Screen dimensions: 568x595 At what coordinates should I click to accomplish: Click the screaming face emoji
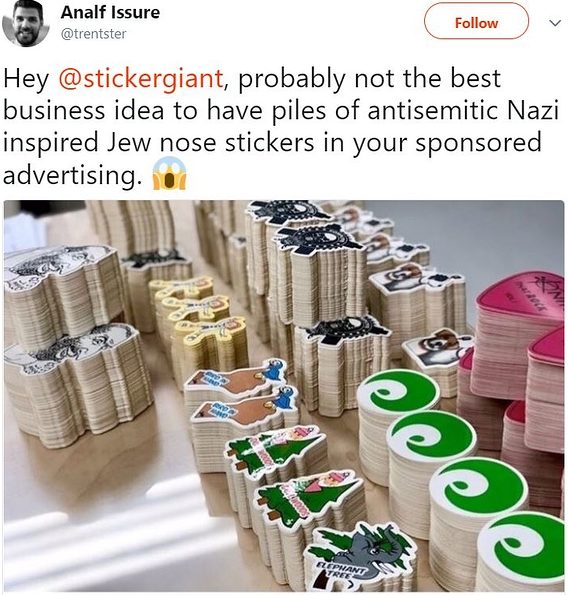click(169, 174)
